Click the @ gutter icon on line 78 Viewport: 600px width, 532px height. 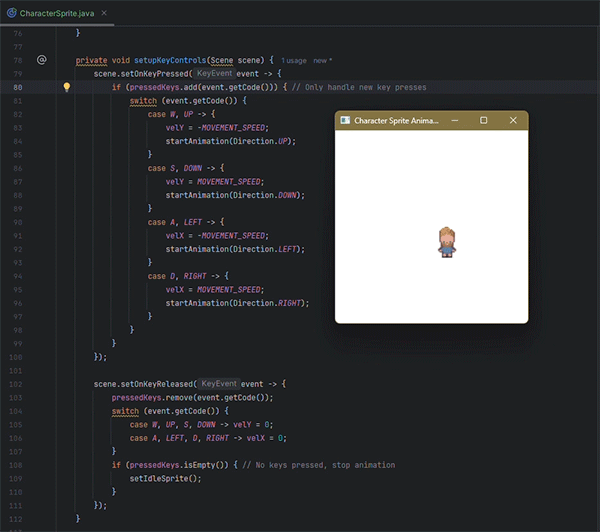coord(41,60)
